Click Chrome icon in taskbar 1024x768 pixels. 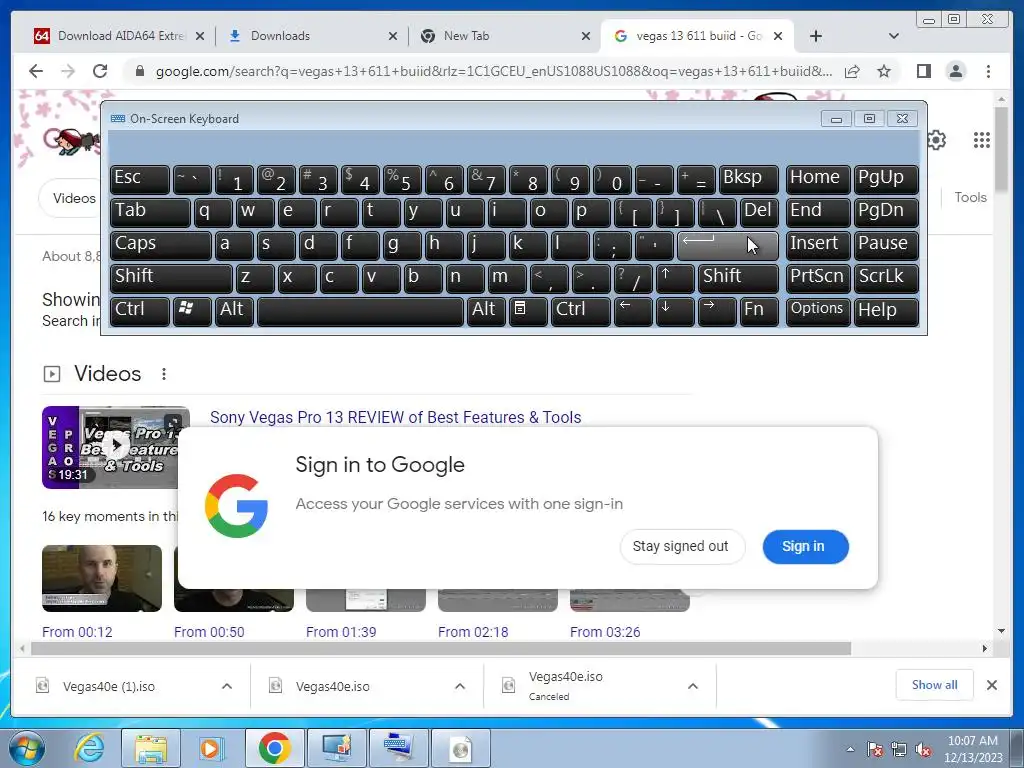[x=274, y=748]
